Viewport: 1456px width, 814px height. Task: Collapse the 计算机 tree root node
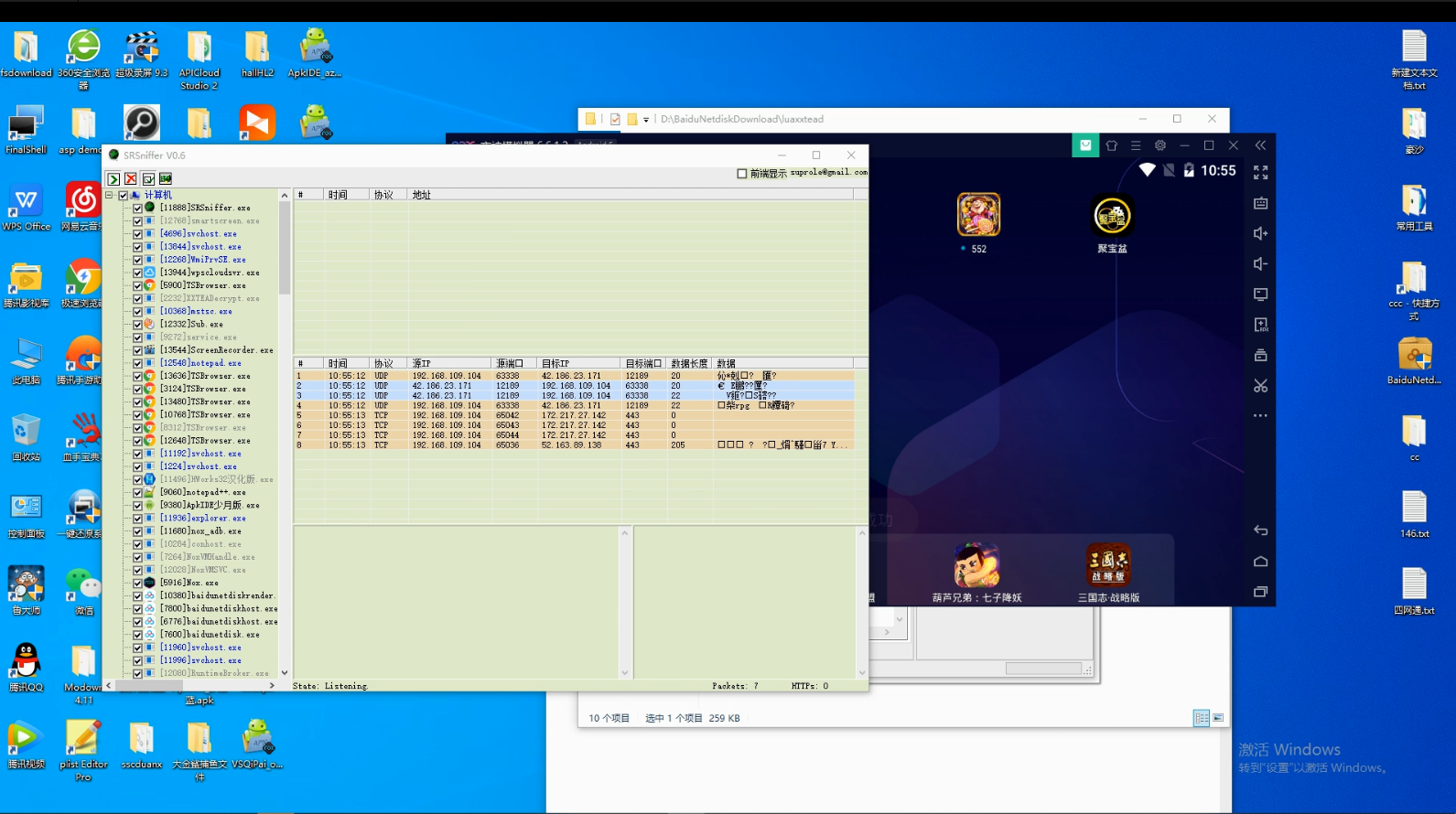(x=110, y=195)
